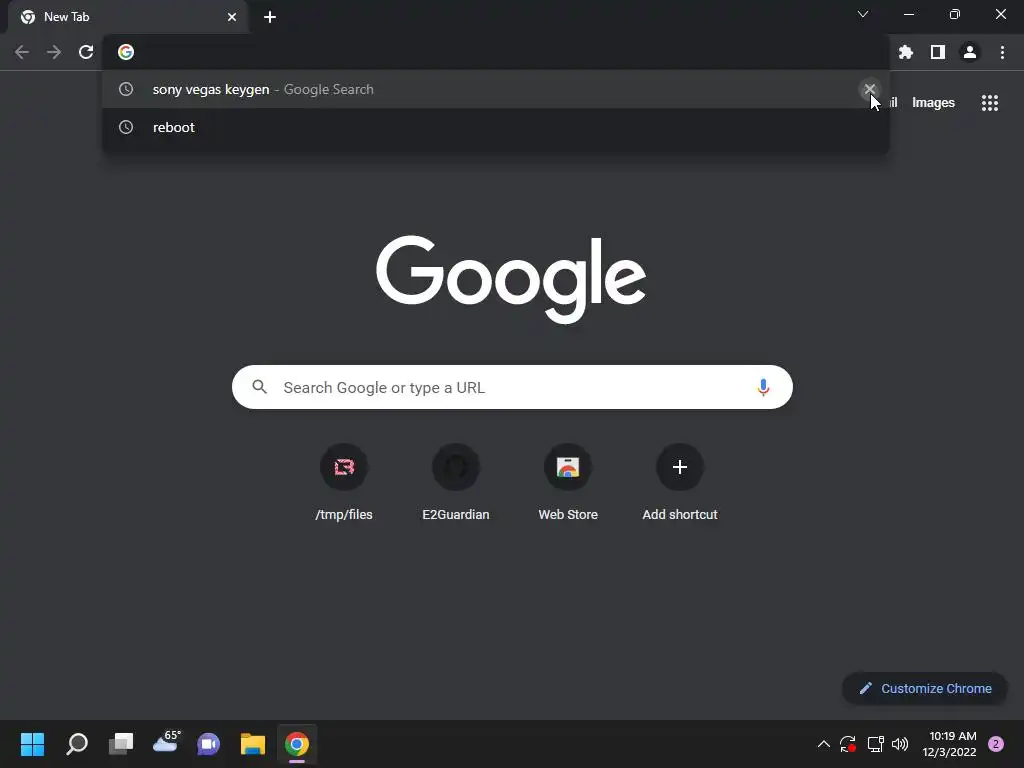This screenshot has height=768, width=1024.
Task: Start voice search with microphone icon
Action: pyautogui.click(x=763, y=387)
